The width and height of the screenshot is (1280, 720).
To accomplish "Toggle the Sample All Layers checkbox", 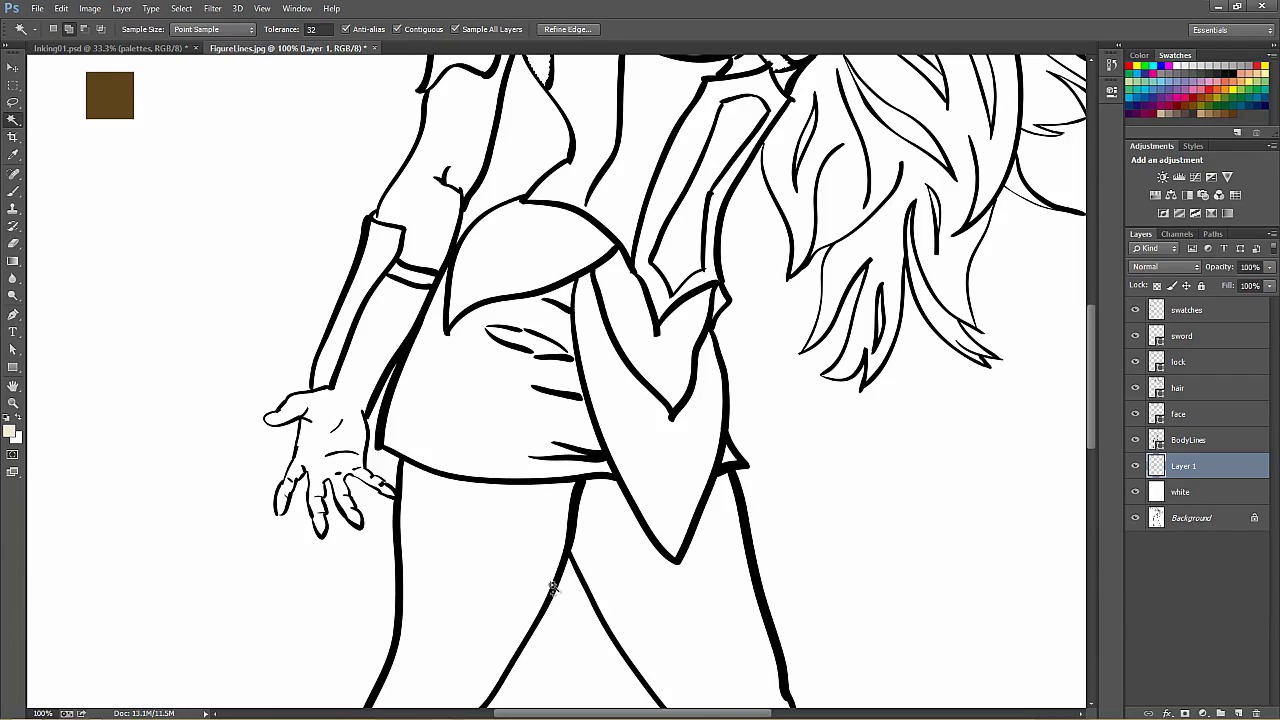I will point(455,29).
